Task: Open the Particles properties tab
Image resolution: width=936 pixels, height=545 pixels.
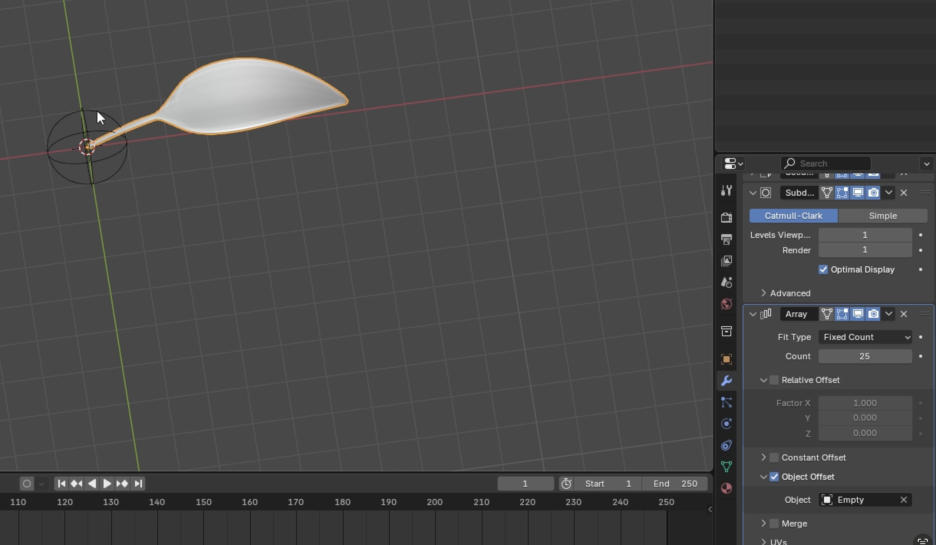Action: [x=726, y=402]
